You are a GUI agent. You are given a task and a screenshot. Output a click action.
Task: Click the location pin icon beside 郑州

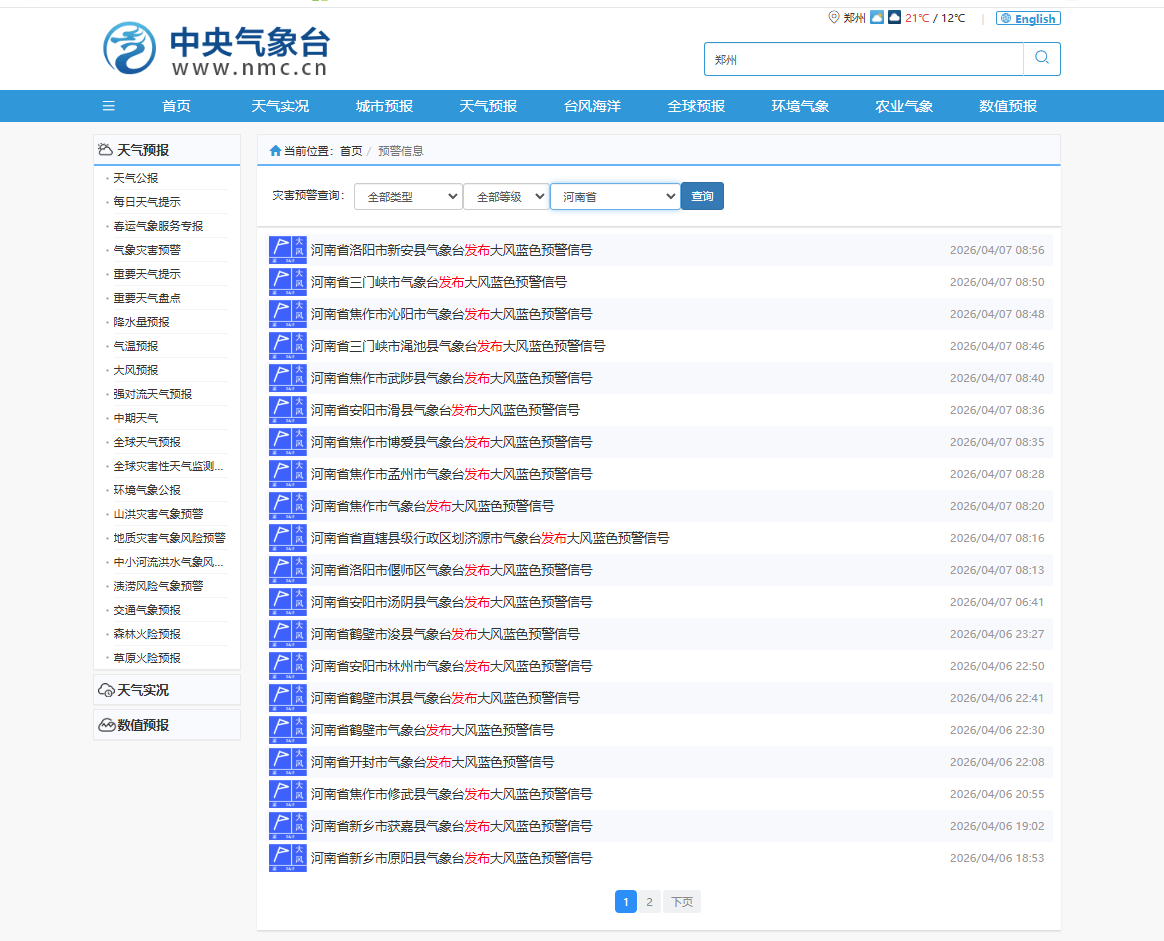834,18
